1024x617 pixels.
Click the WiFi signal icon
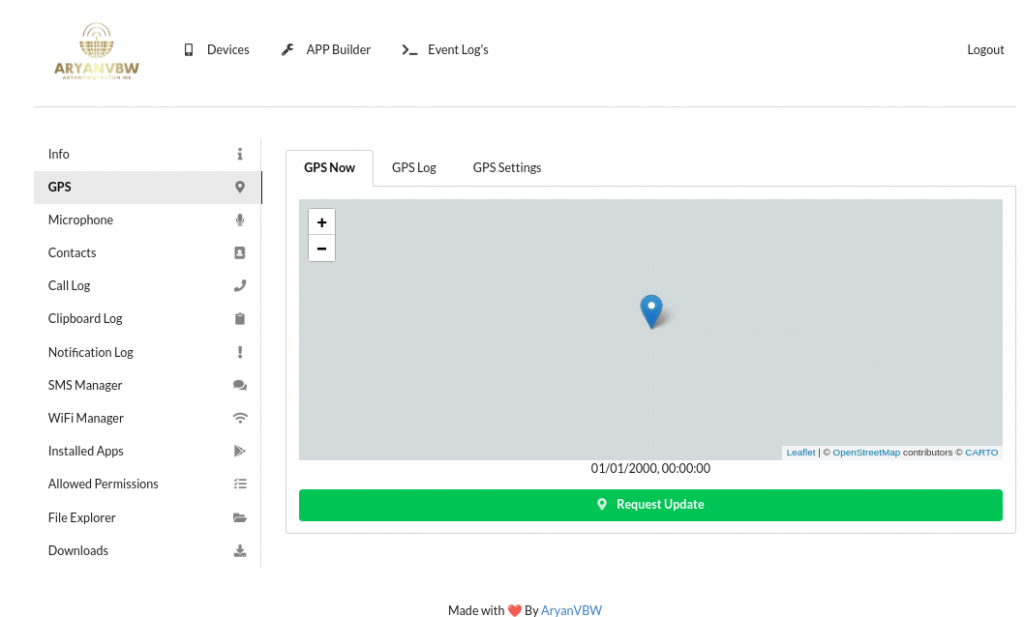click(240, 418)
